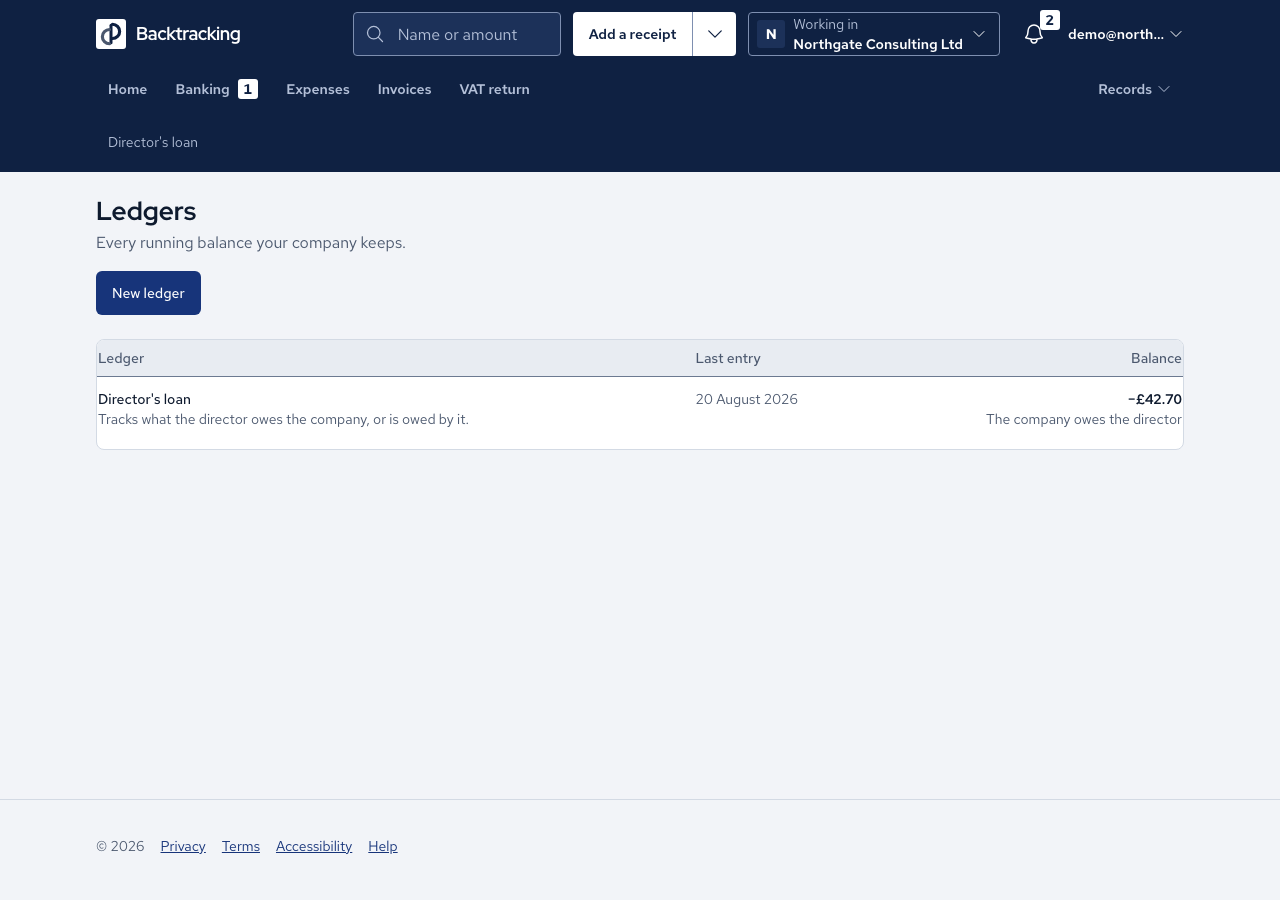This screenshot has width=1280, height=900.
Task: Click the Banking badge showing 1
Action: coord(248,89)
